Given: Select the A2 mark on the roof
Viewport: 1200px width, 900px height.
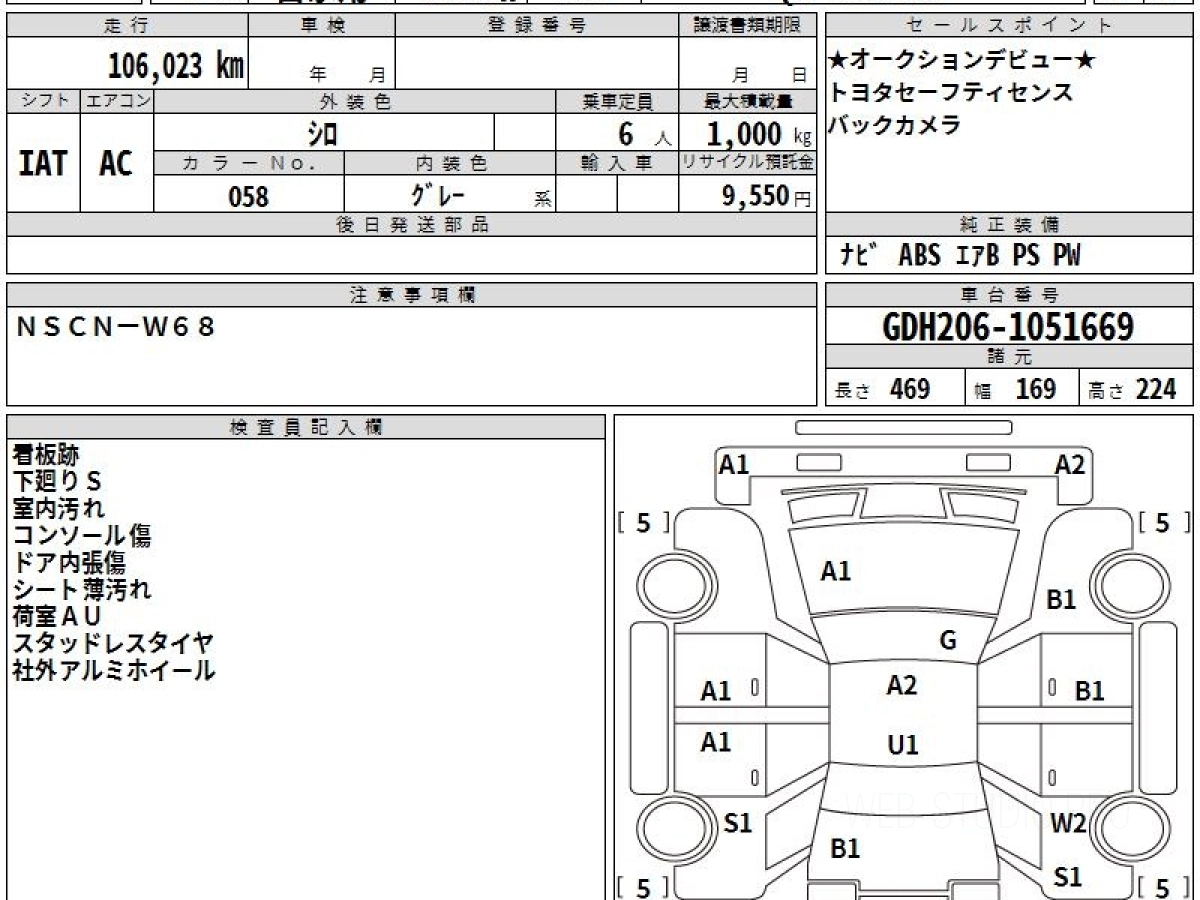Looking at the screenshot, I should (902, 685).
